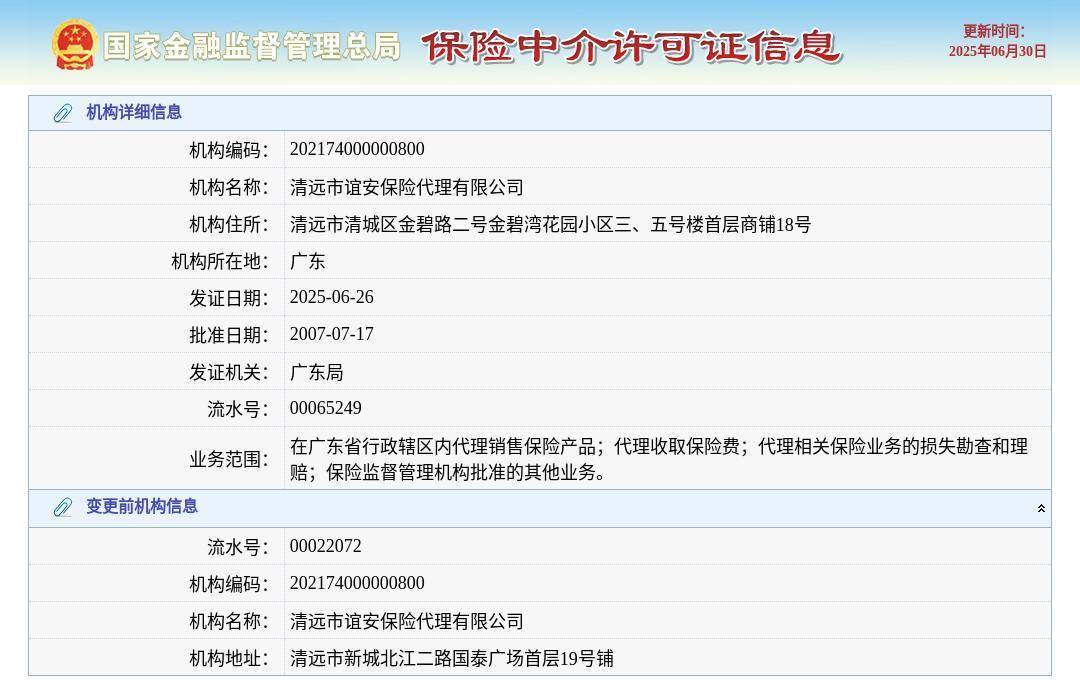
Task: Click the 发证日期 label
Action: 229,298
